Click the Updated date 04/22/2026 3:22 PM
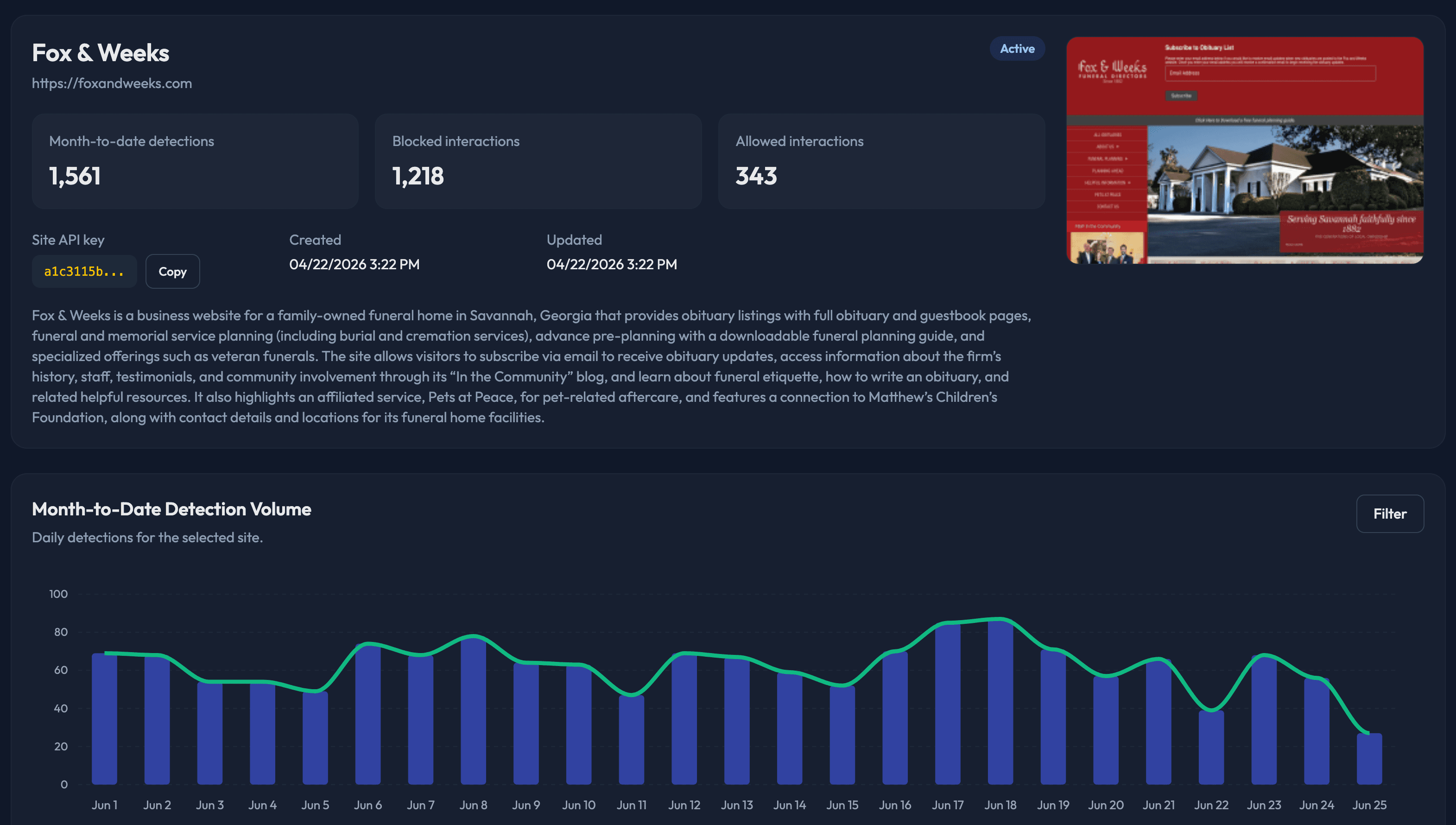 point(611,264)
